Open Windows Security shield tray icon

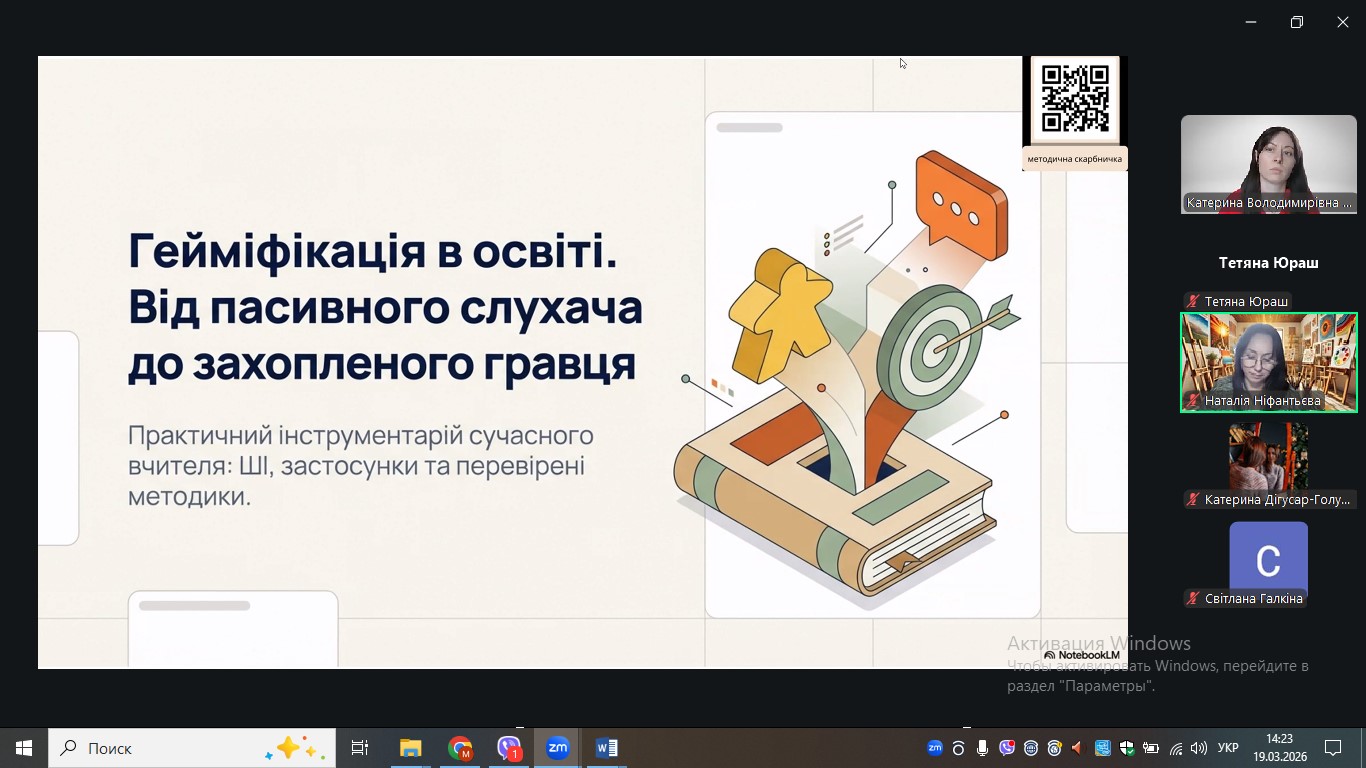coord(1127,748)
